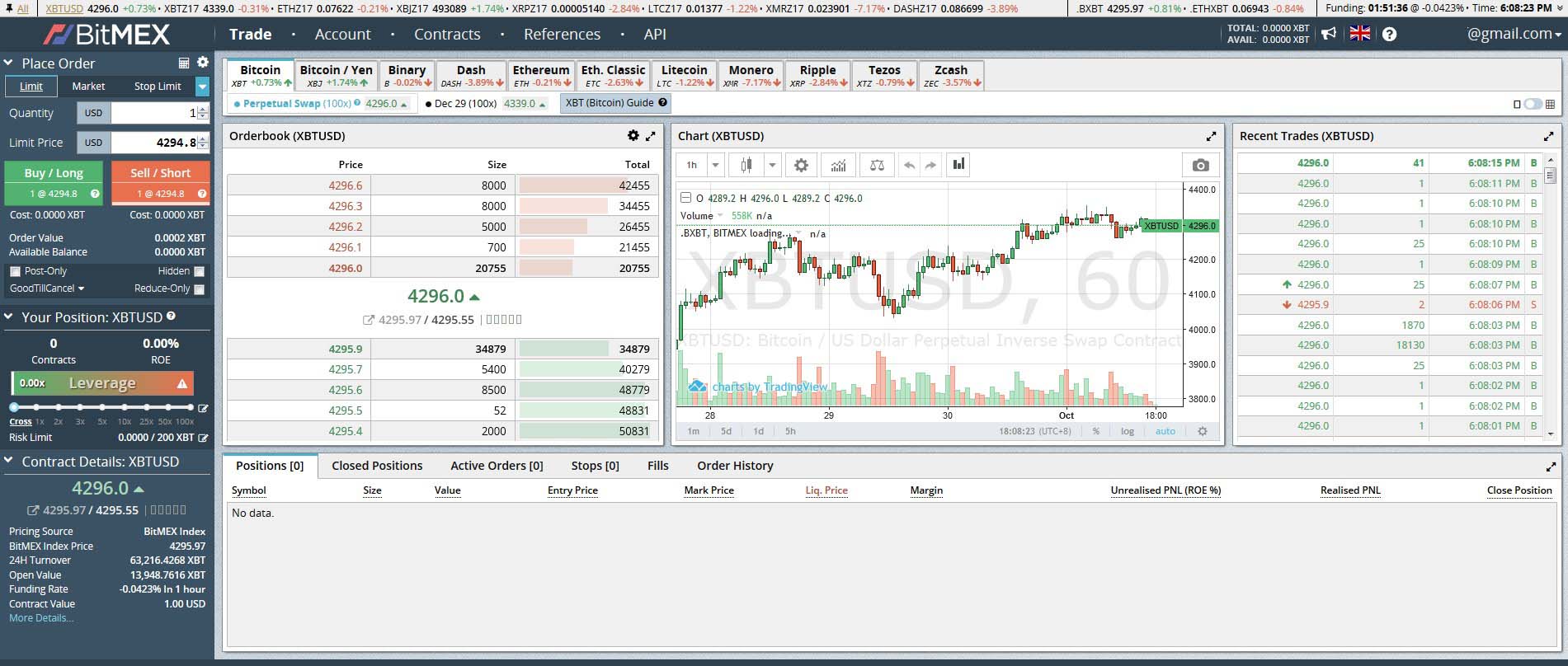Open GoodTillCancel time-in-force dropdown

[47, 288]
